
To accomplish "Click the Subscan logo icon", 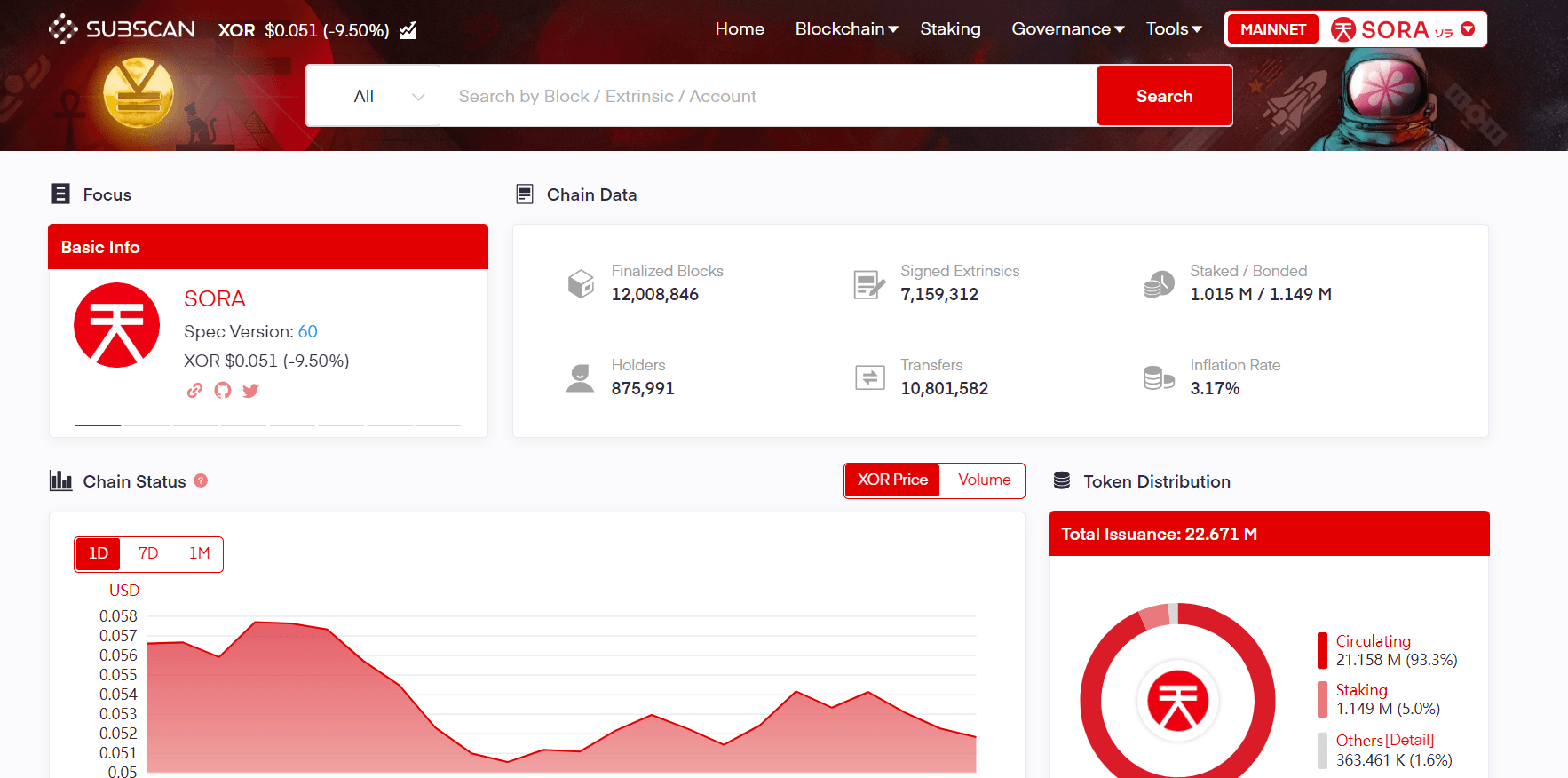I will (x=63, y=29).
